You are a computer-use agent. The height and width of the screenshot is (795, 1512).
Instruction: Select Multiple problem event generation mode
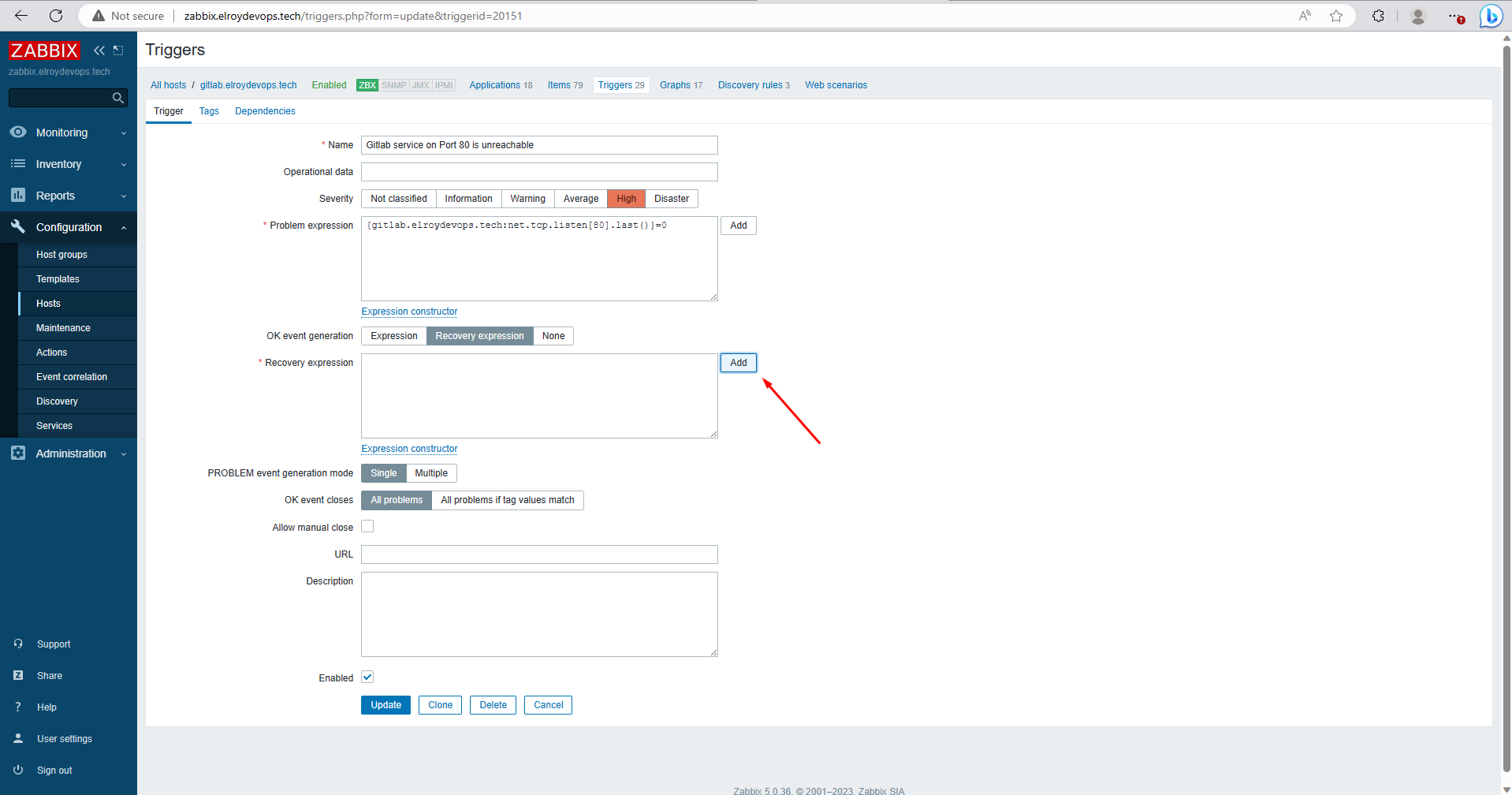[431, 473]
